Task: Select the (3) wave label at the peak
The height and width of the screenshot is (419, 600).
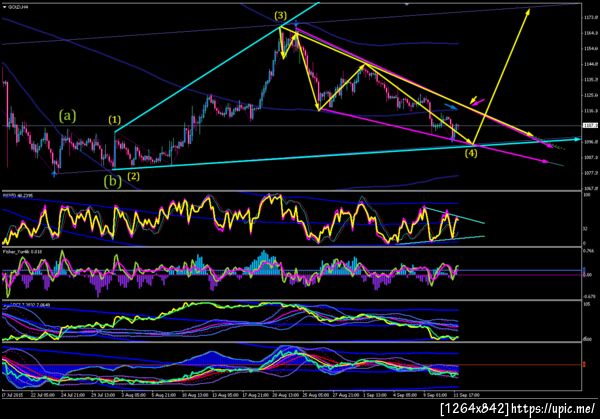Action: click(280, 16)
